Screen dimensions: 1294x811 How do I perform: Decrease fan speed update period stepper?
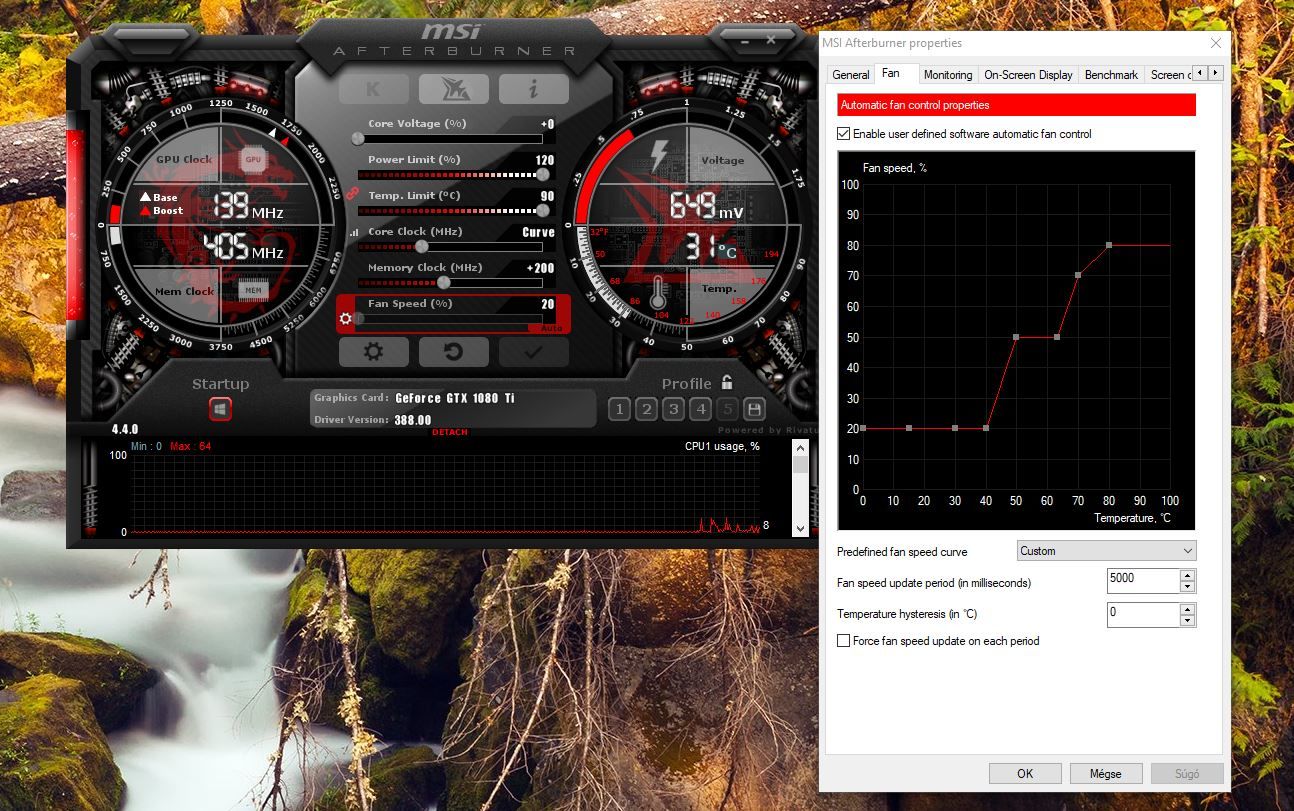pyautogui.click(x=1187, y=588)
